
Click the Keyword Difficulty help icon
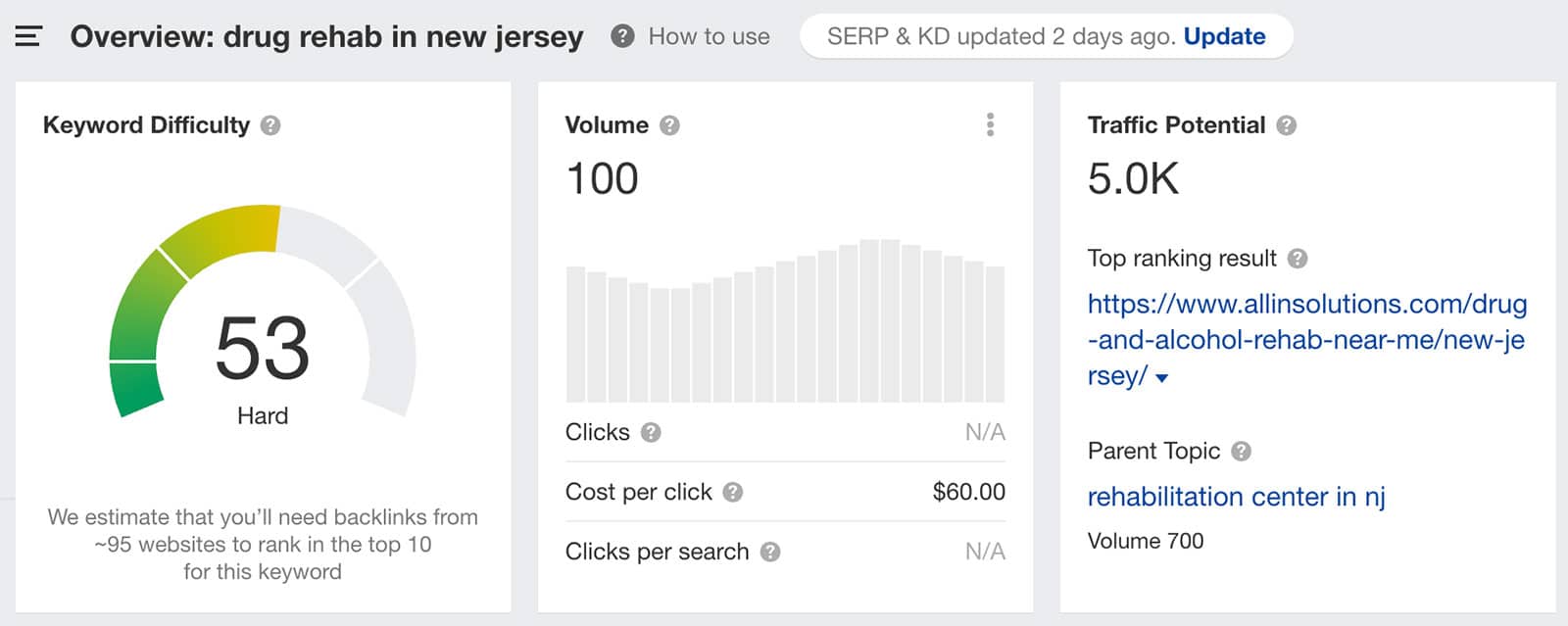click(x=270, y=125)
